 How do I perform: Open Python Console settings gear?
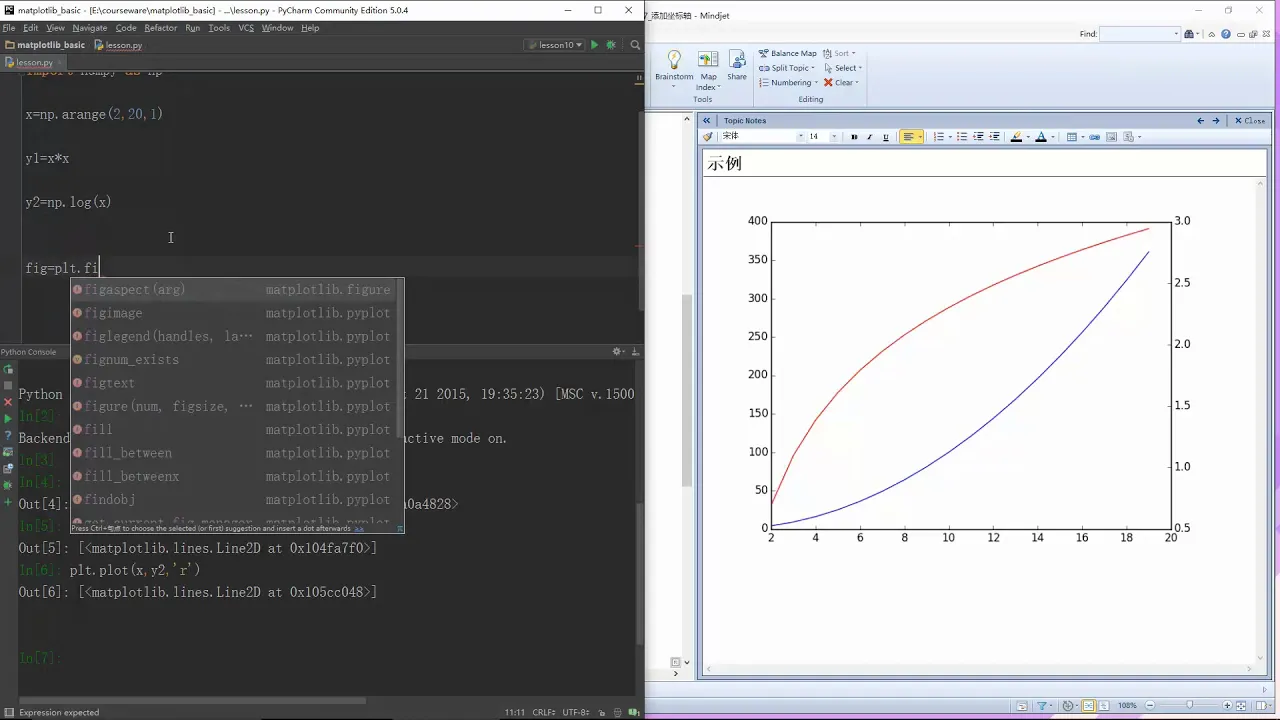(618, 351)
